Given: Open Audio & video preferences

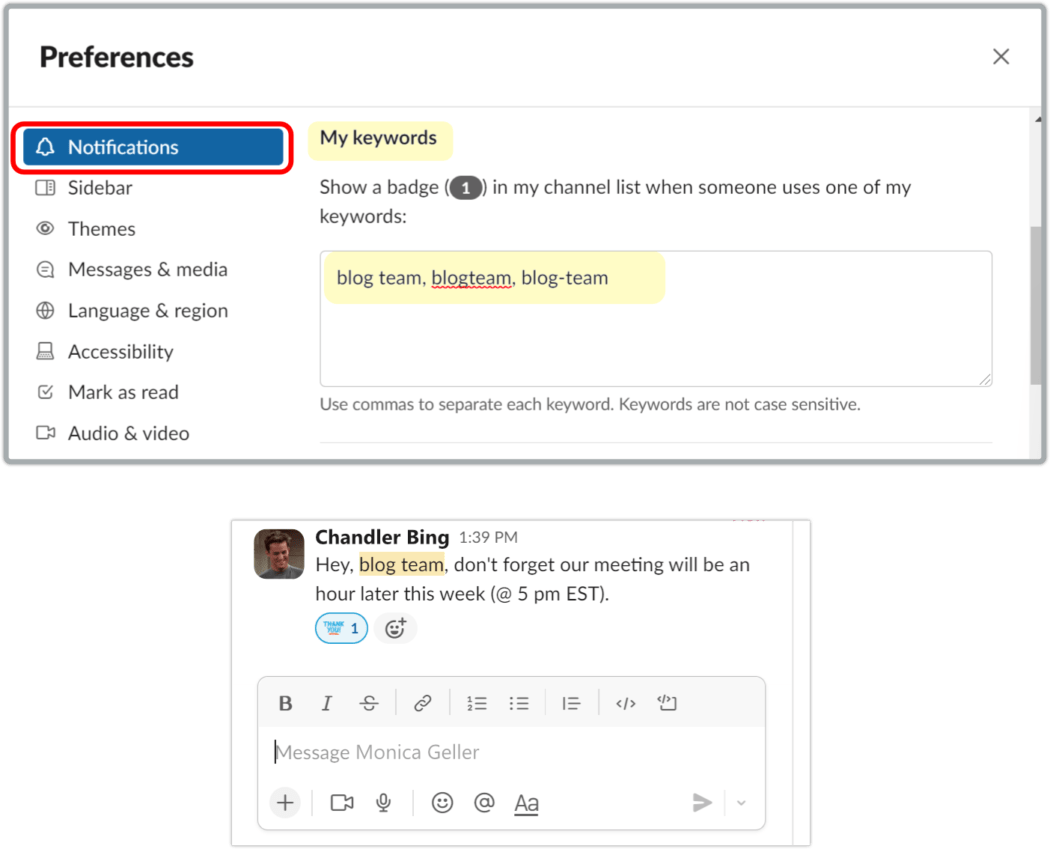Looking at the screenshot, I should tap(129, 433).
